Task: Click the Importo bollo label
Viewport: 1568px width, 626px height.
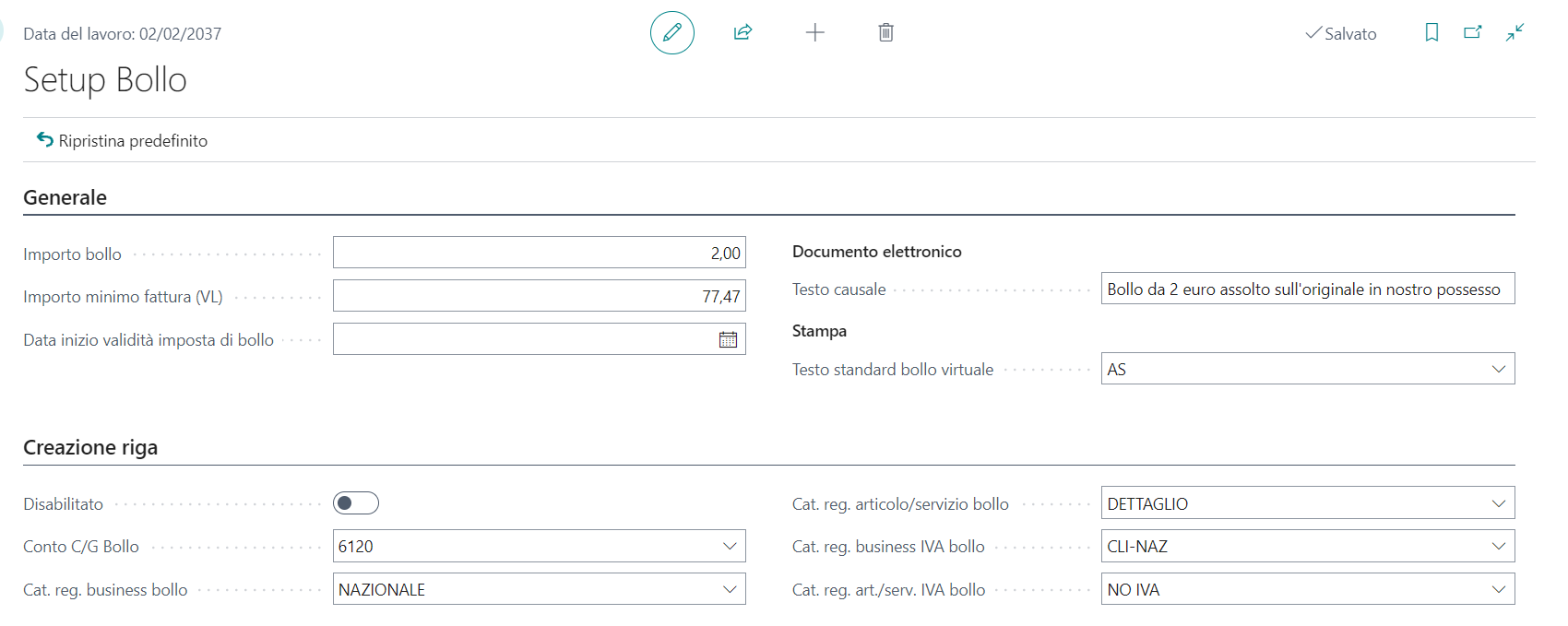Action: [x=72, y=254]
